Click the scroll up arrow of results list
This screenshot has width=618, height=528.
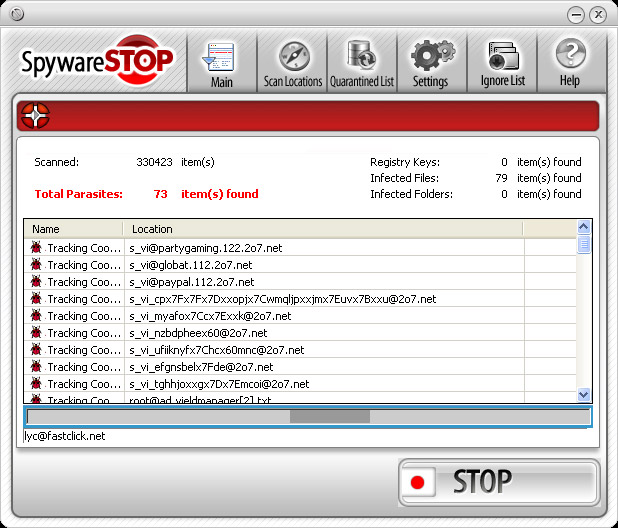click(584, 227)
